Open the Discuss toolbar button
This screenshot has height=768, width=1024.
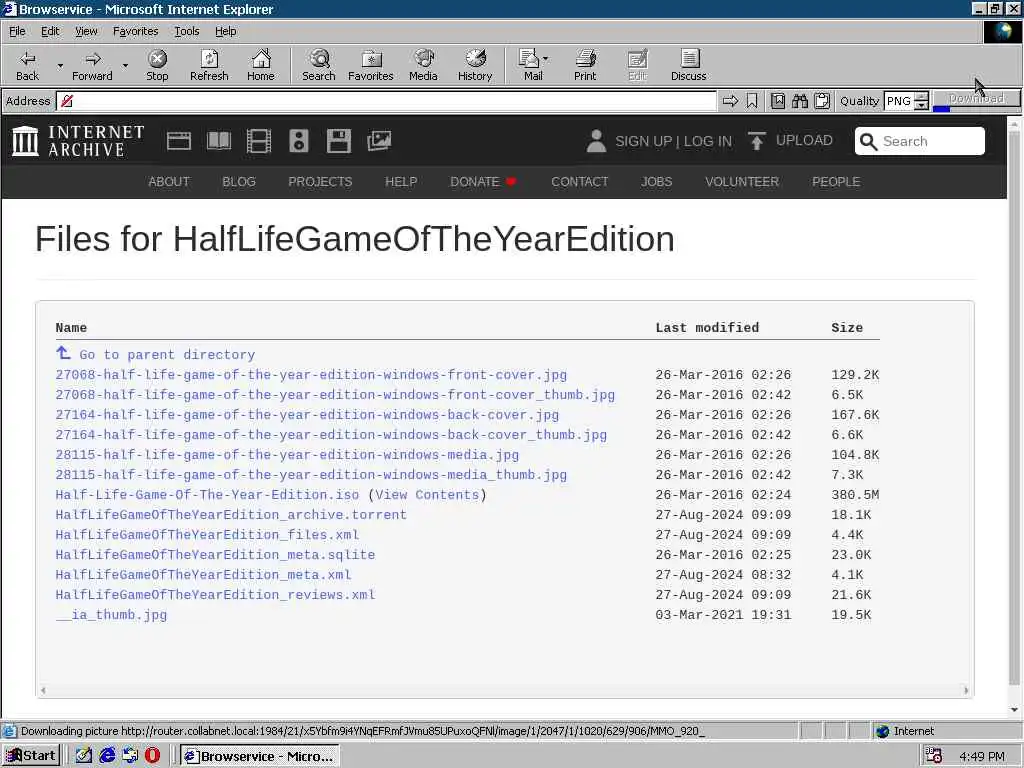[688, 65]
